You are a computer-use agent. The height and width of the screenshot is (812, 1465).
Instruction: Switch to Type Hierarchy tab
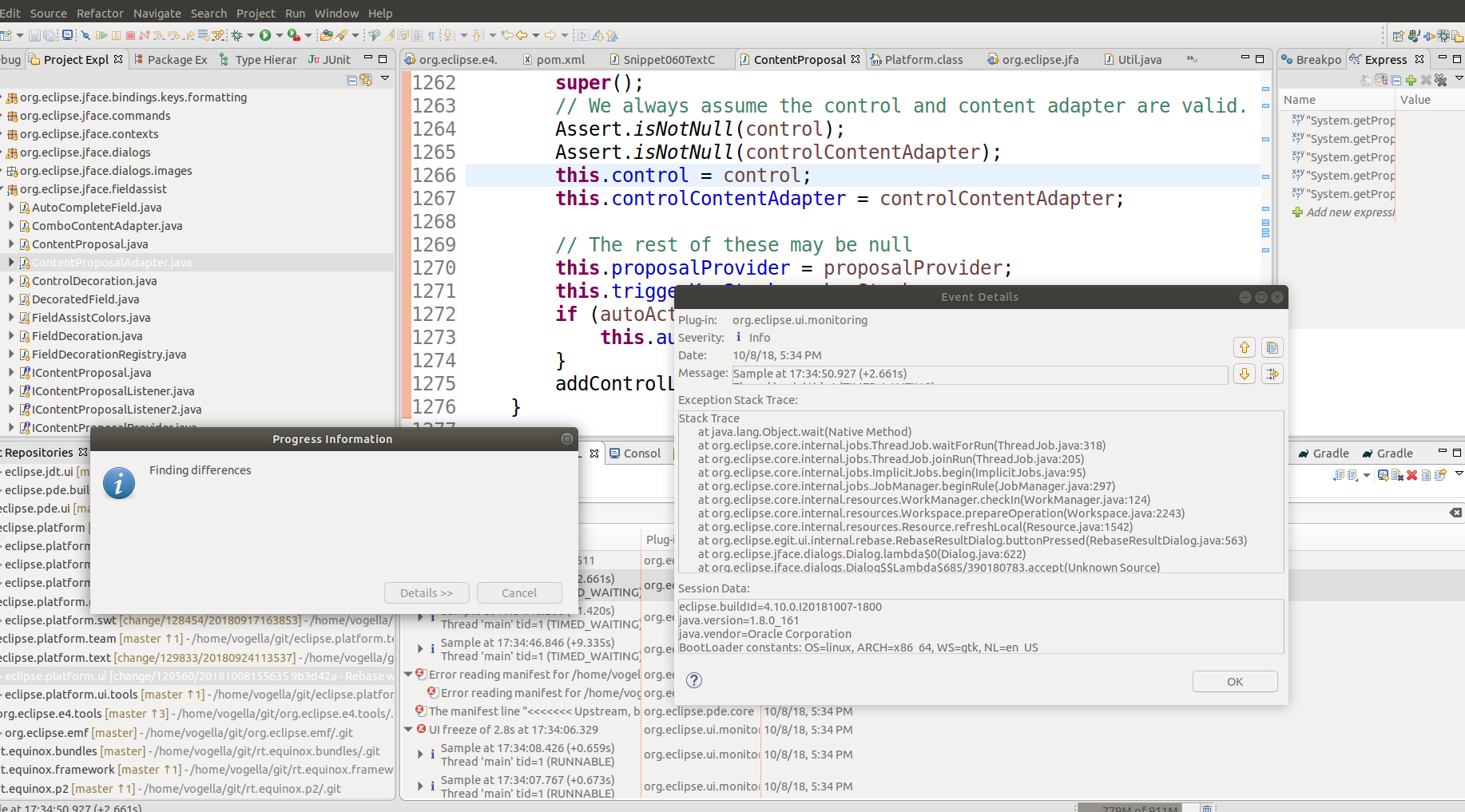[x=258, y=60]
